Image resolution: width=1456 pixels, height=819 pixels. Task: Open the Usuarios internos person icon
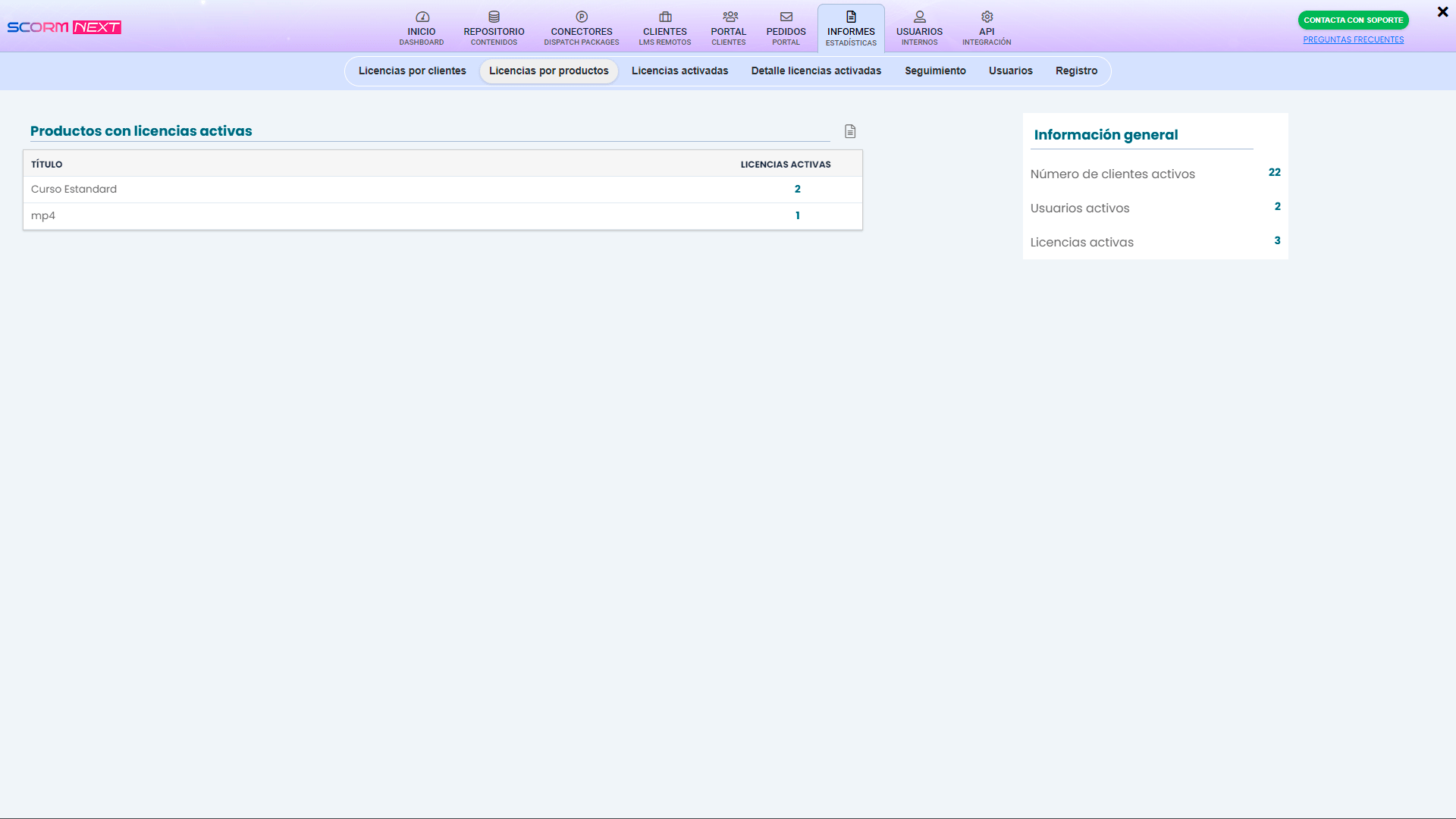(x=920, y=17)
